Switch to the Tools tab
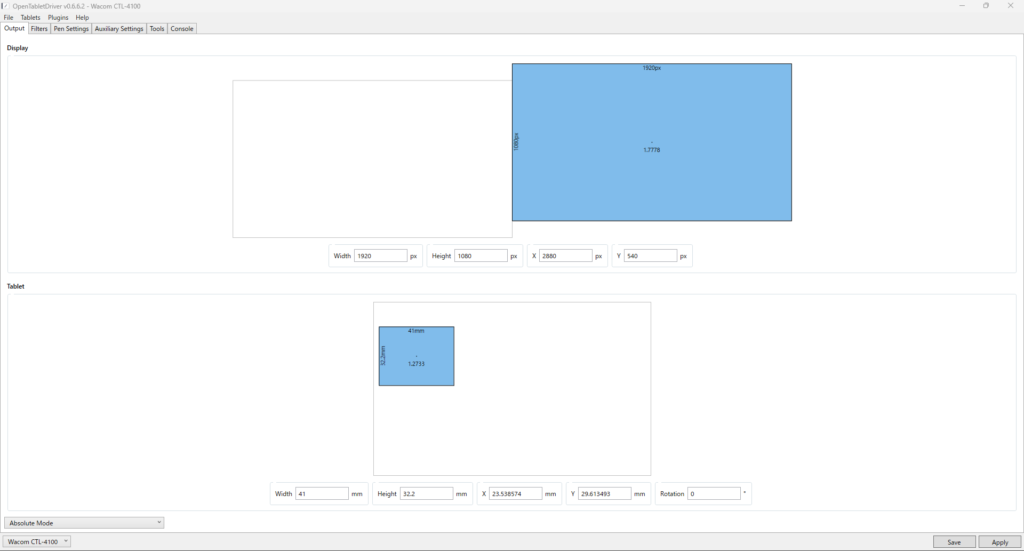This screenshot has width=1024, height=551. coord(157,29)
